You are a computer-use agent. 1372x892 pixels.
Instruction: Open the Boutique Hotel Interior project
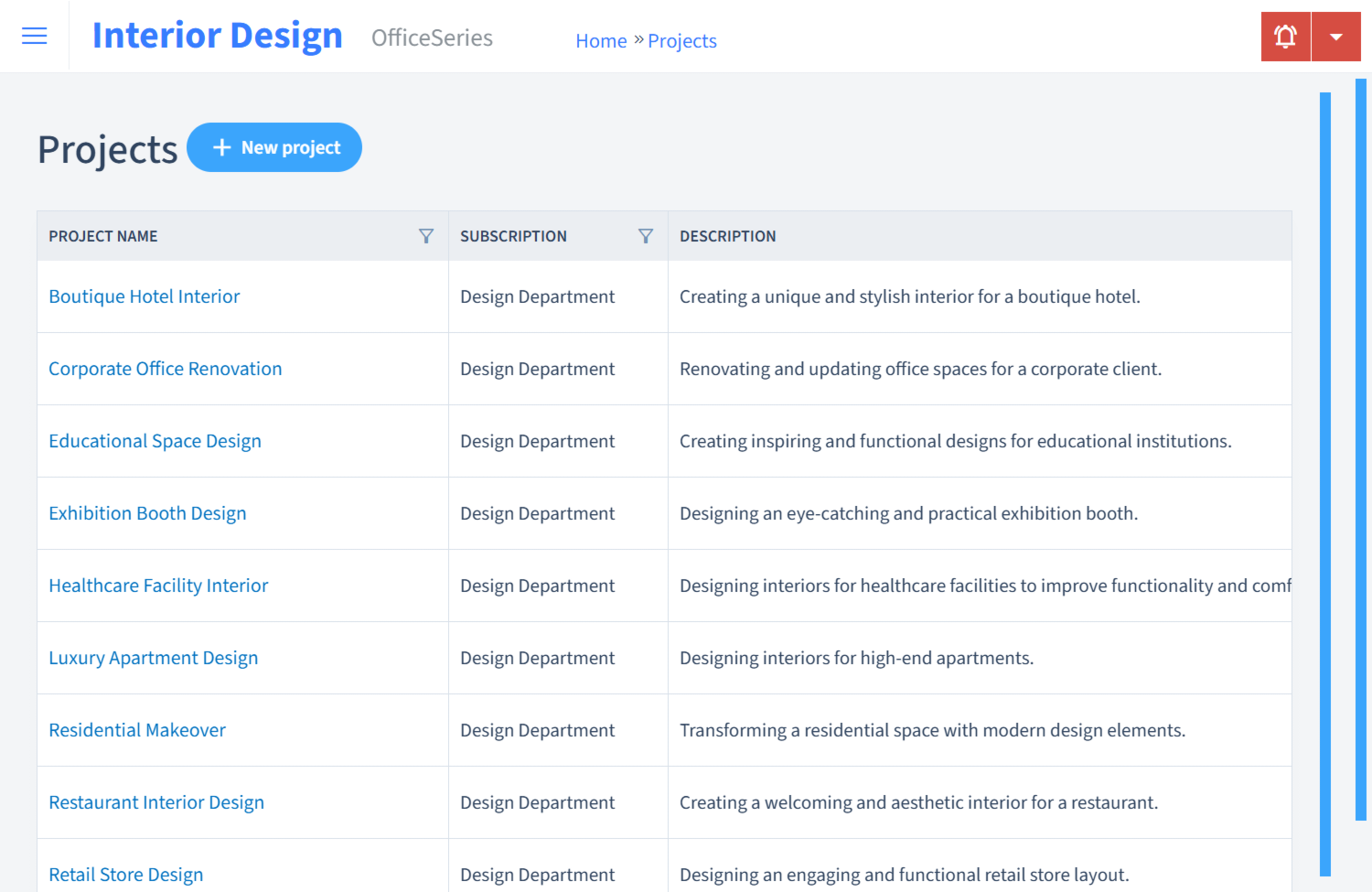tap(144, 296)
